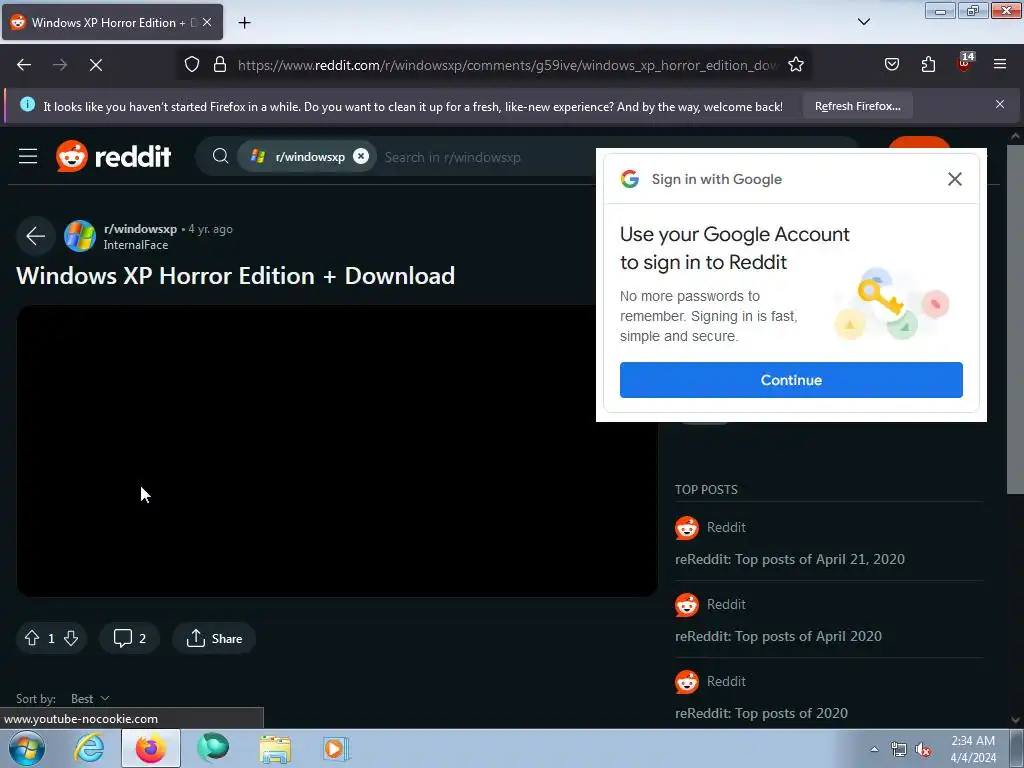The width and height of the screenshot is (1024, 768).
Task: Open the comments button showing 2
Action: (x=129, y=638)
